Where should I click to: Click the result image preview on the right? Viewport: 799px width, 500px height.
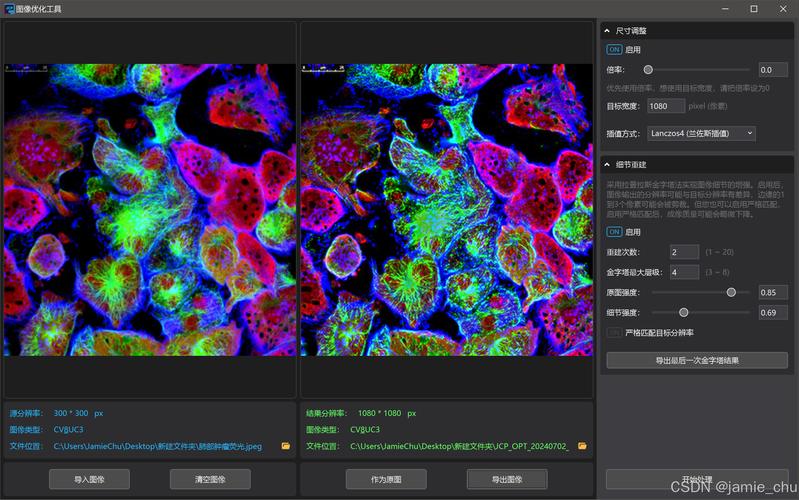pos(447,209)
